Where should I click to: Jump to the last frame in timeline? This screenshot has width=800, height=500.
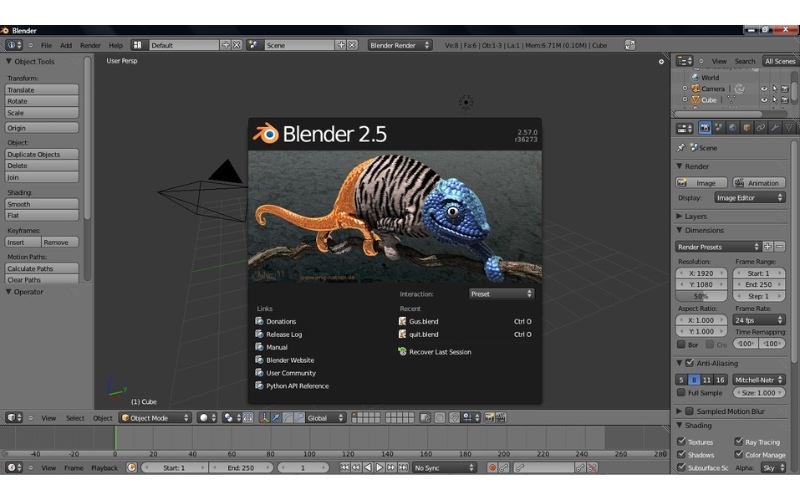tap(403, 467)
